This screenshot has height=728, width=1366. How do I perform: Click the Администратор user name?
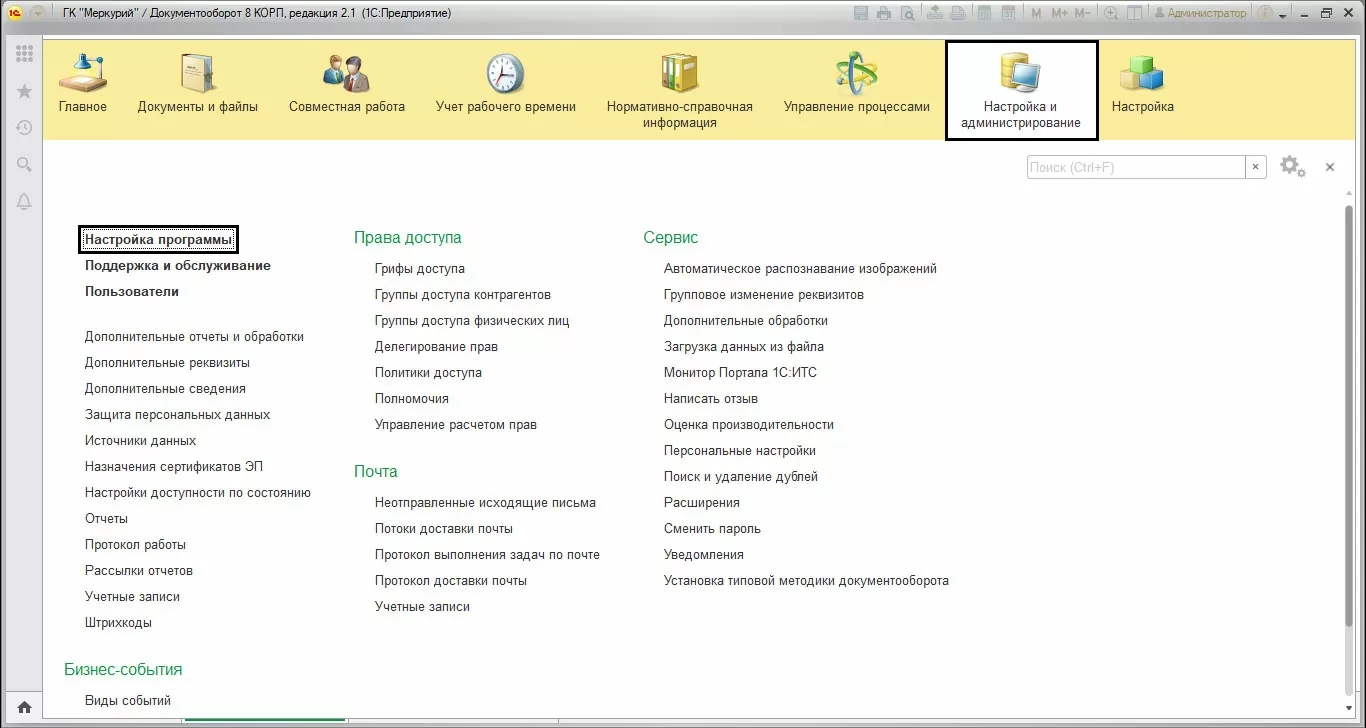(x=1200, y=13)
